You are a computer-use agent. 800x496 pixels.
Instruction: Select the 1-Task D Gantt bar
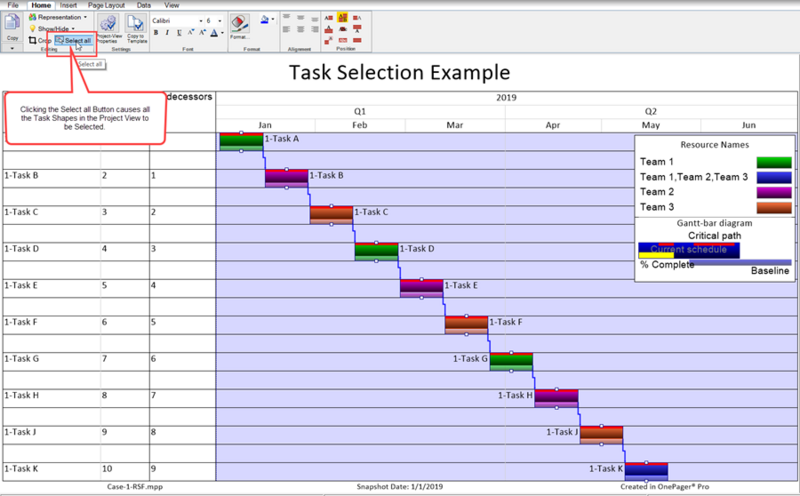point(377,252)
